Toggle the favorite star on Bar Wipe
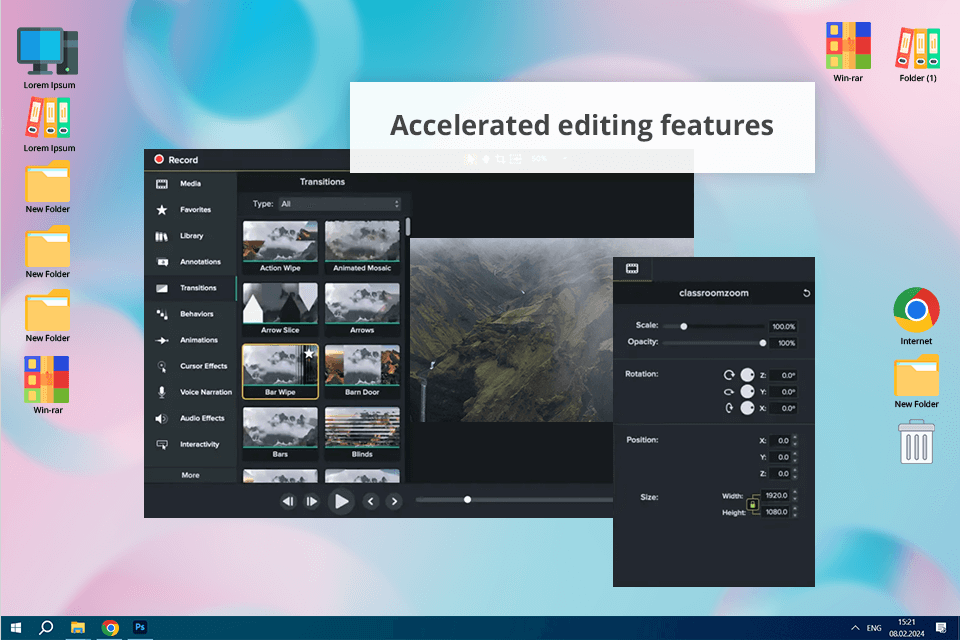The image size is (960, 640). (309, 354)
